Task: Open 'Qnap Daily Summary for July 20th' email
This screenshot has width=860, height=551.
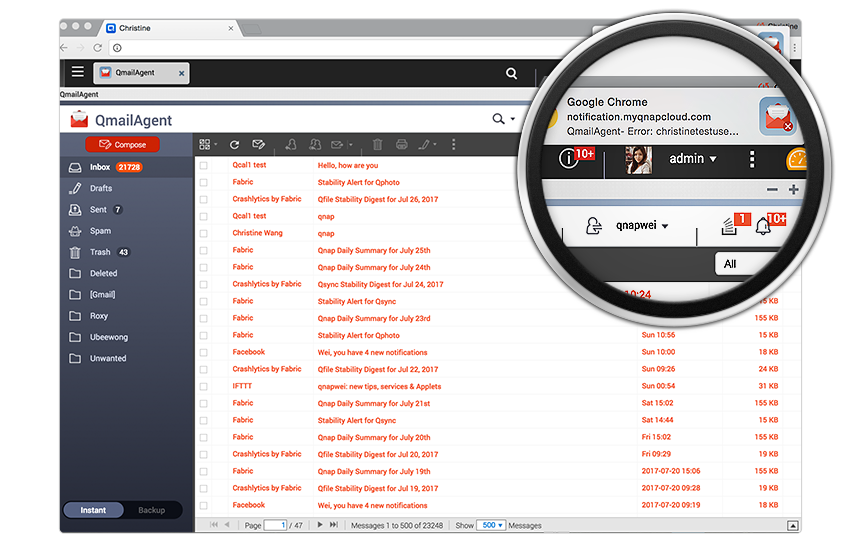Action: pos(374,438)
